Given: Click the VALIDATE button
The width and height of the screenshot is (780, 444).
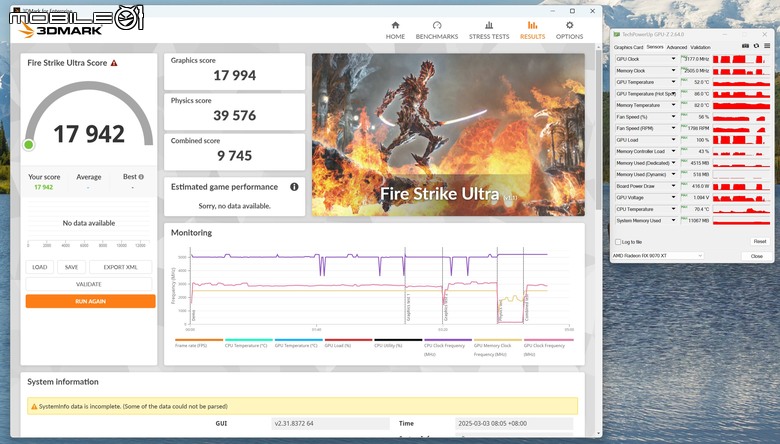Looking at the screenshot, I should [x=89, y=284].
